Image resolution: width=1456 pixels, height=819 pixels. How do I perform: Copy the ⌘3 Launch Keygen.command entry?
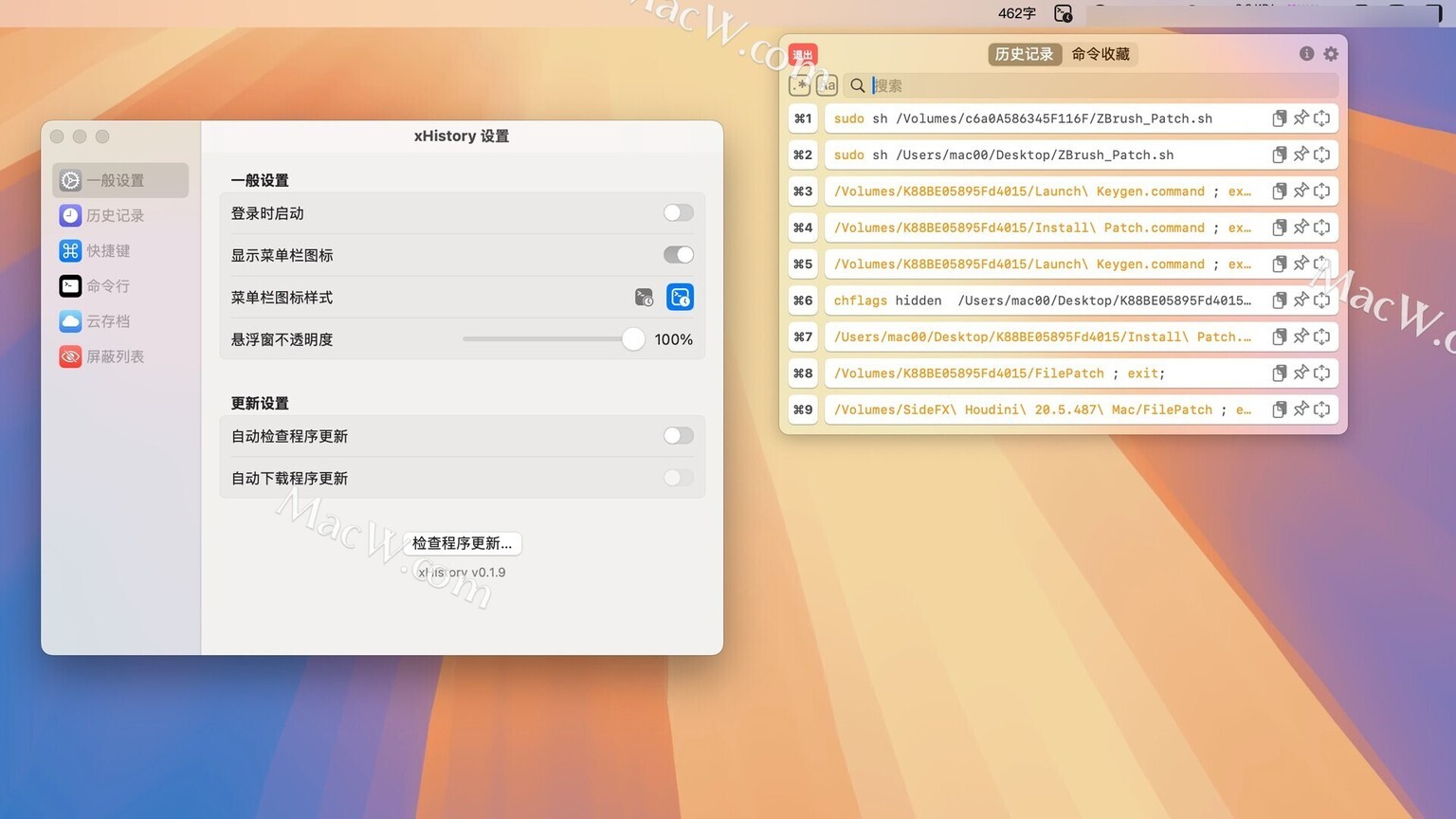tap(1279, 191)
